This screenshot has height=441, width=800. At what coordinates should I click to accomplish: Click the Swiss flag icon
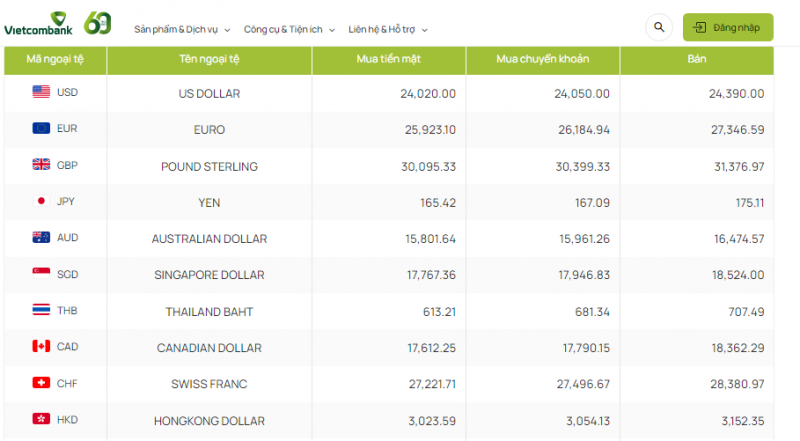point(41,383)
